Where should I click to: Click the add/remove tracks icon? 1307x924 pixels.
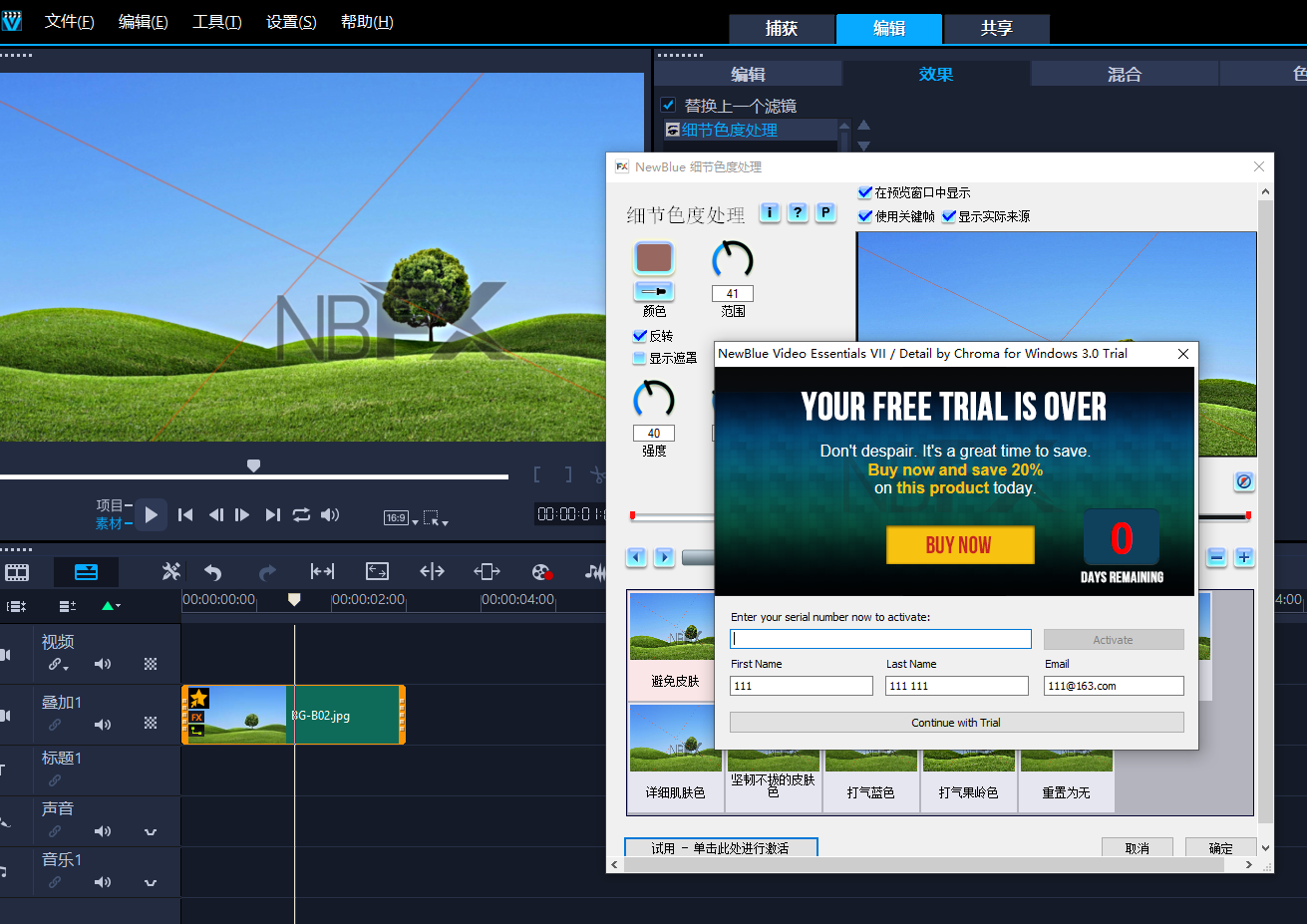tap(67, 606)
